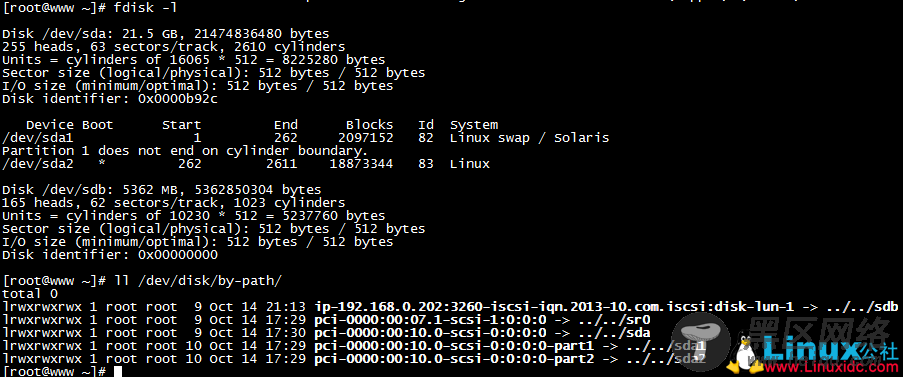Select 'Disk /dev/sdb: 5362 MB' line
903x377 pixels.
[162, 190]
